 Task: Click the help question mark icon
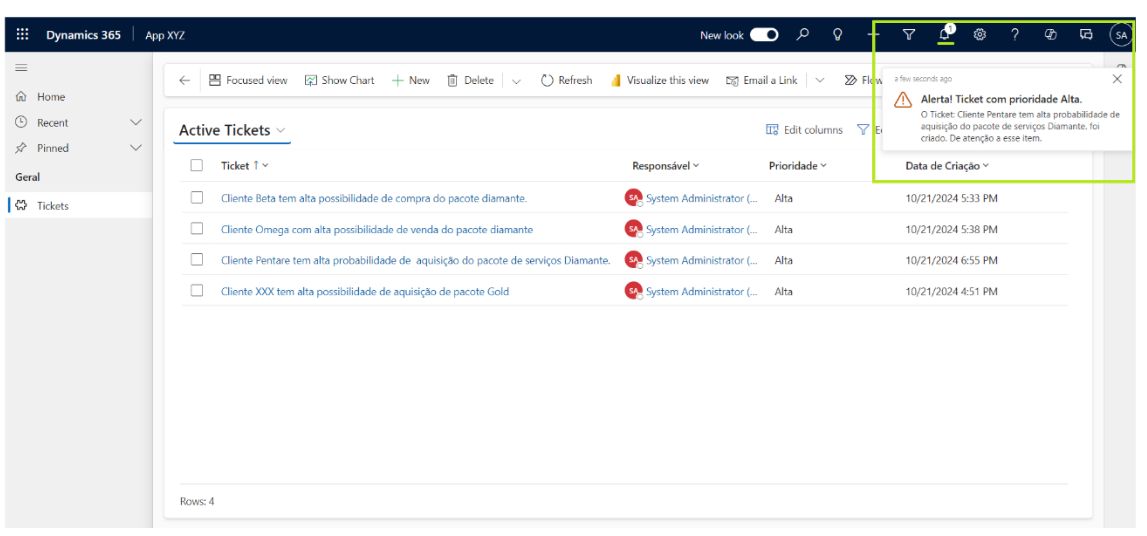[1015, 35]
